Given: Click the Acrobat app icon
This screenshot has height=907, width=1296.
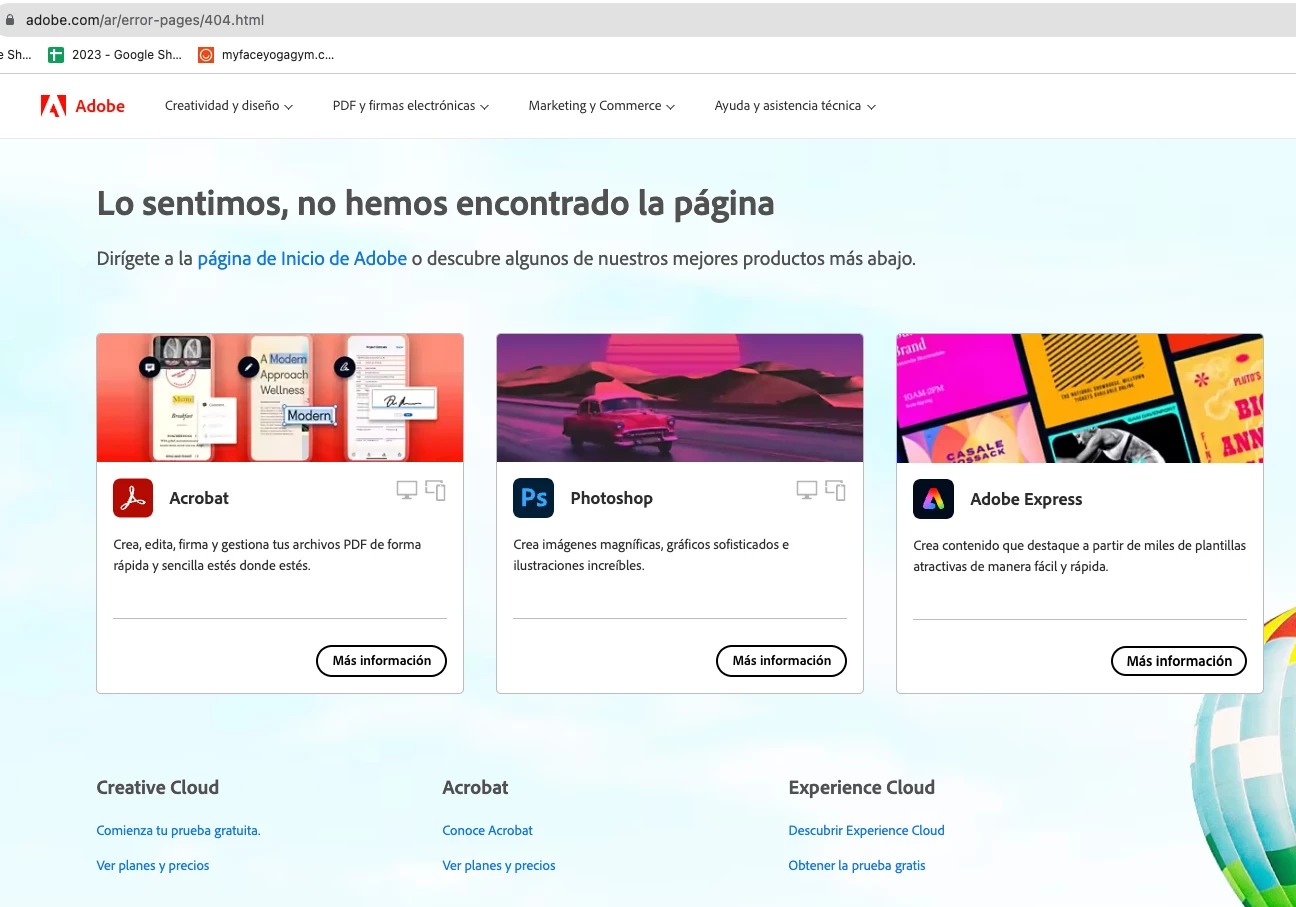Looking at the screenshot, I should coord(133,498).
